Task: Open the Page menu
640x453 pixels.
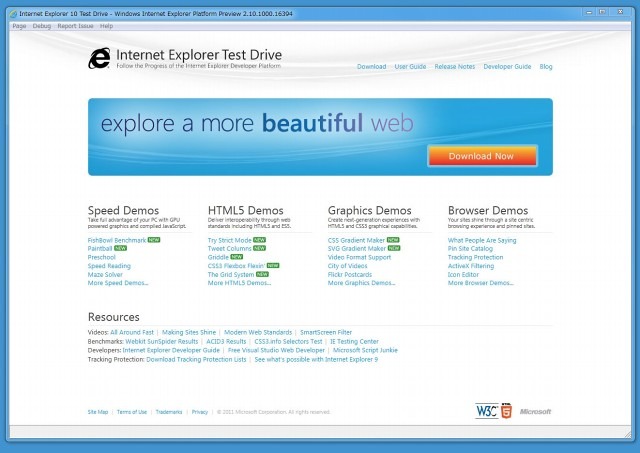Action: tap(19, 26)
